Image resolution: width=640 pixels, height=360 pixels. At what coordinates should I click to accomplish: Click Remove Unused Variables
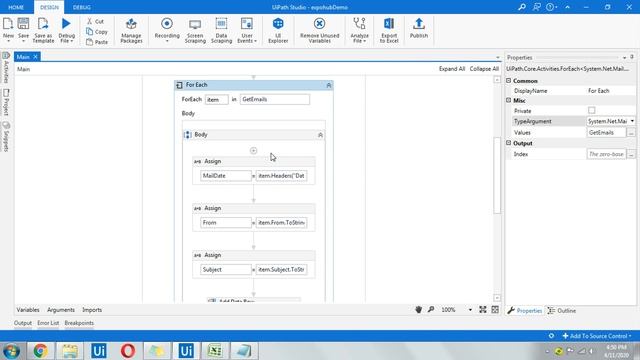point(320,30)
